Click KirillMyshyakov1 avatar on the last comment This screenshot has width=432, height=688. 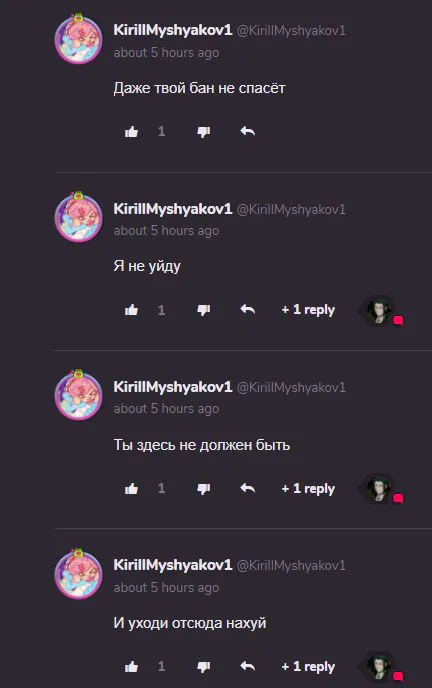[79, 573]
